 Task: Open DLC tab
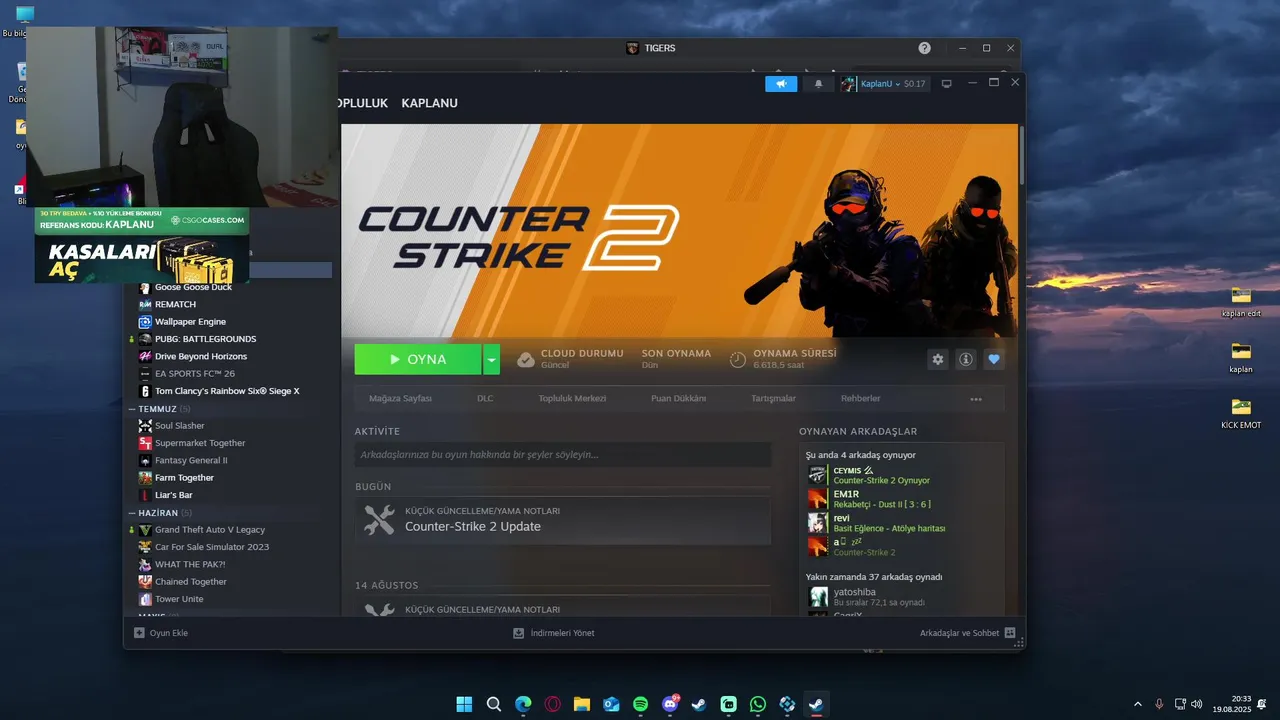coord(485,398)
